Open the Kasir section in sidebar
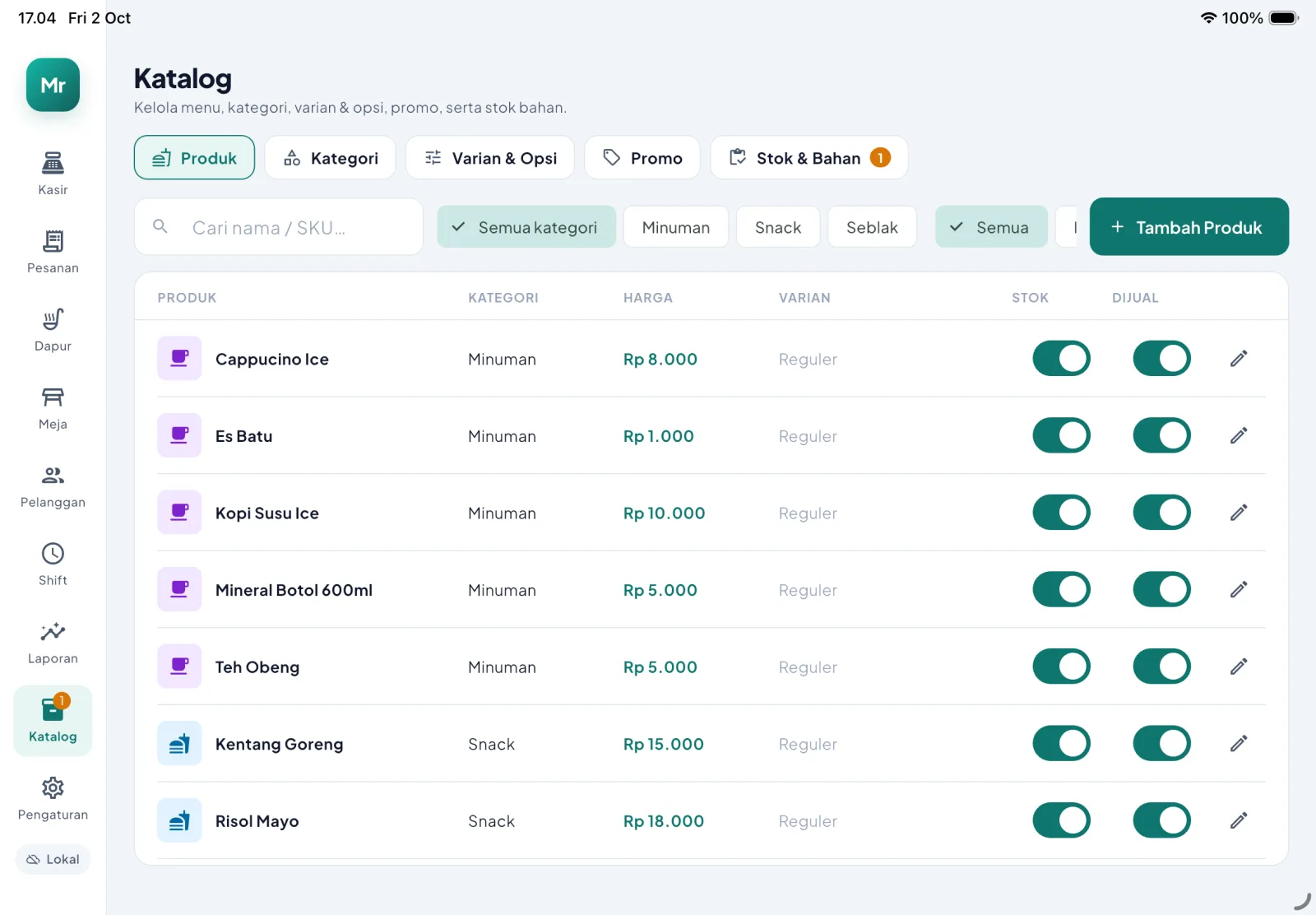 53,174
